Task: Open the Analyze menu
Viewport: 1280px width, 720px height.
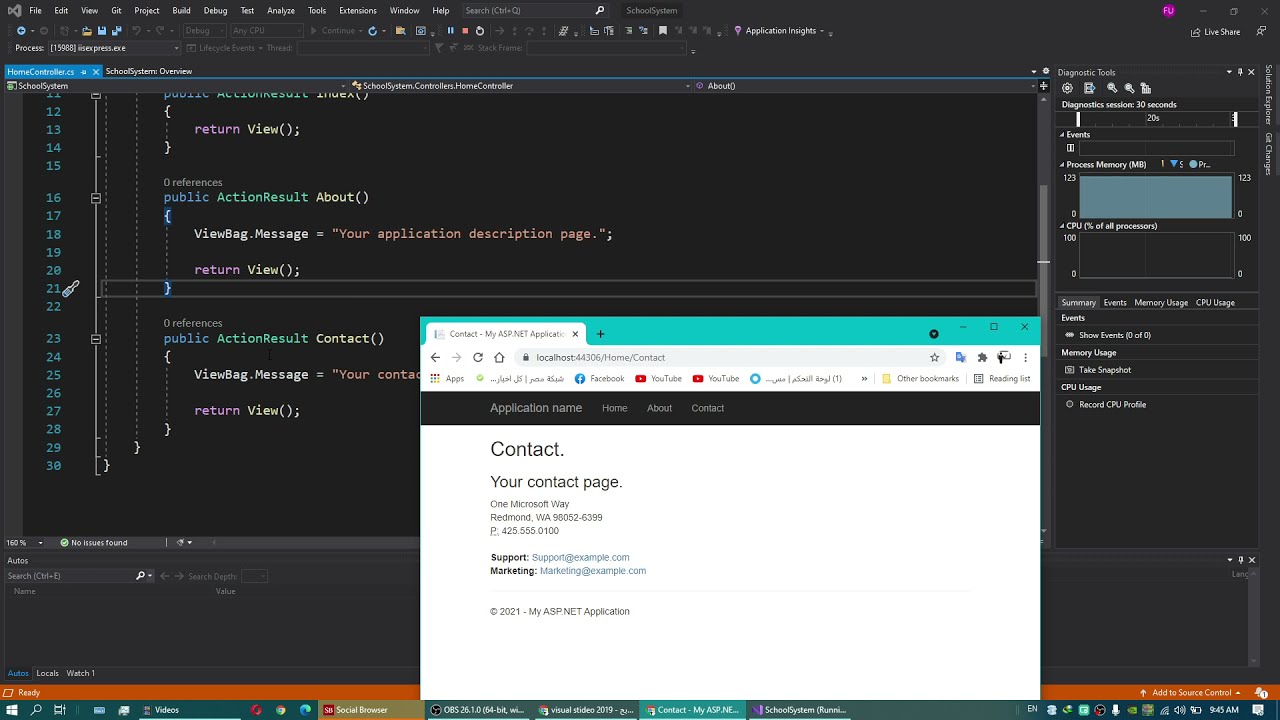Action: point(280,10)
